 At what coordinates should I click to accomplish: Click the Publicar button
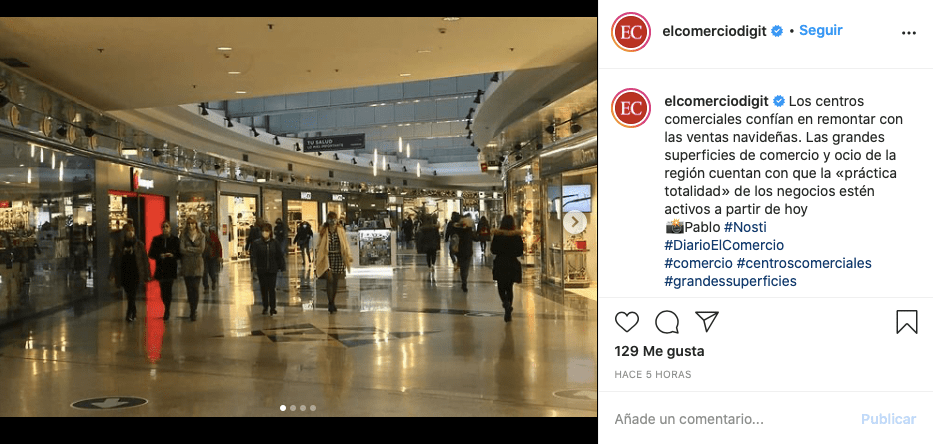click(x=888, y=419)
